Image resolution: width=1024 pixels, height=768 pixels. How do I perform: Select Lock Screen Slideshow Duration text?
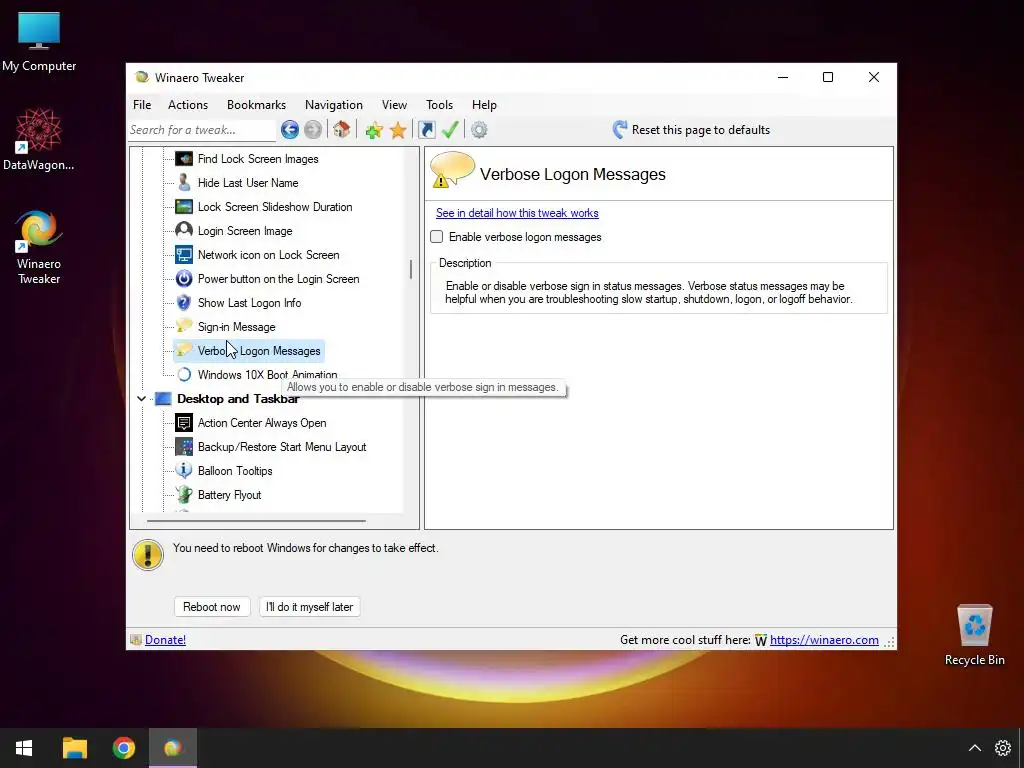coord(275,207)
